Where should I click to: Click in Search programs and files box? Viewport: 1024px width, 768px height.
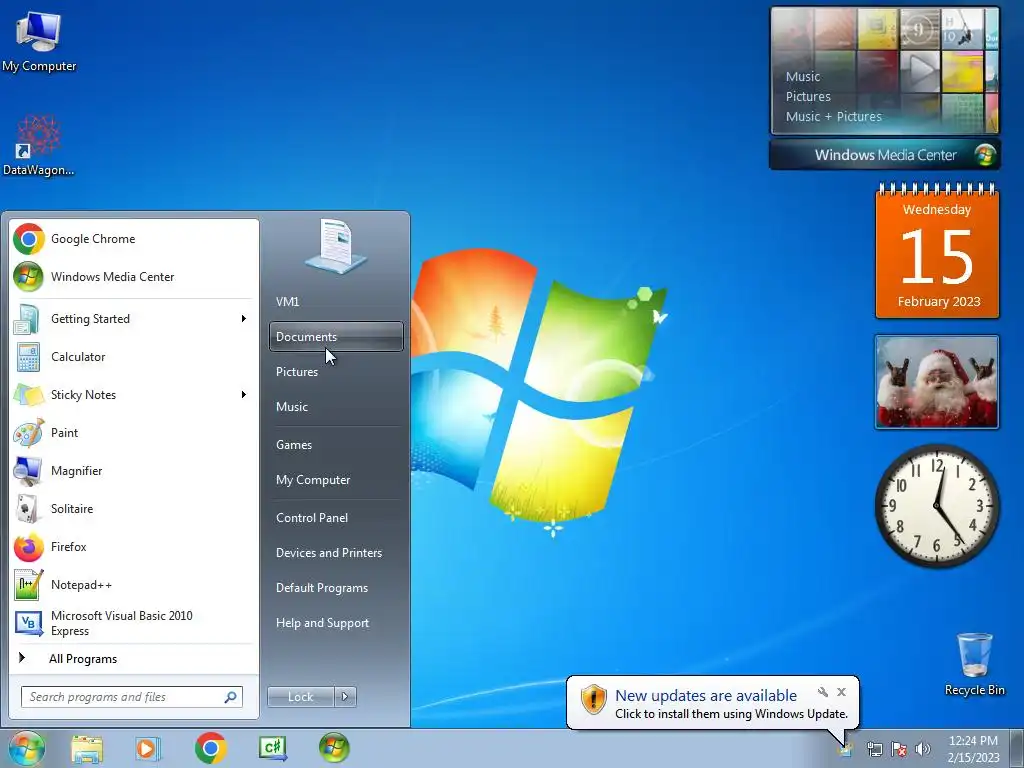click(132, 697)
